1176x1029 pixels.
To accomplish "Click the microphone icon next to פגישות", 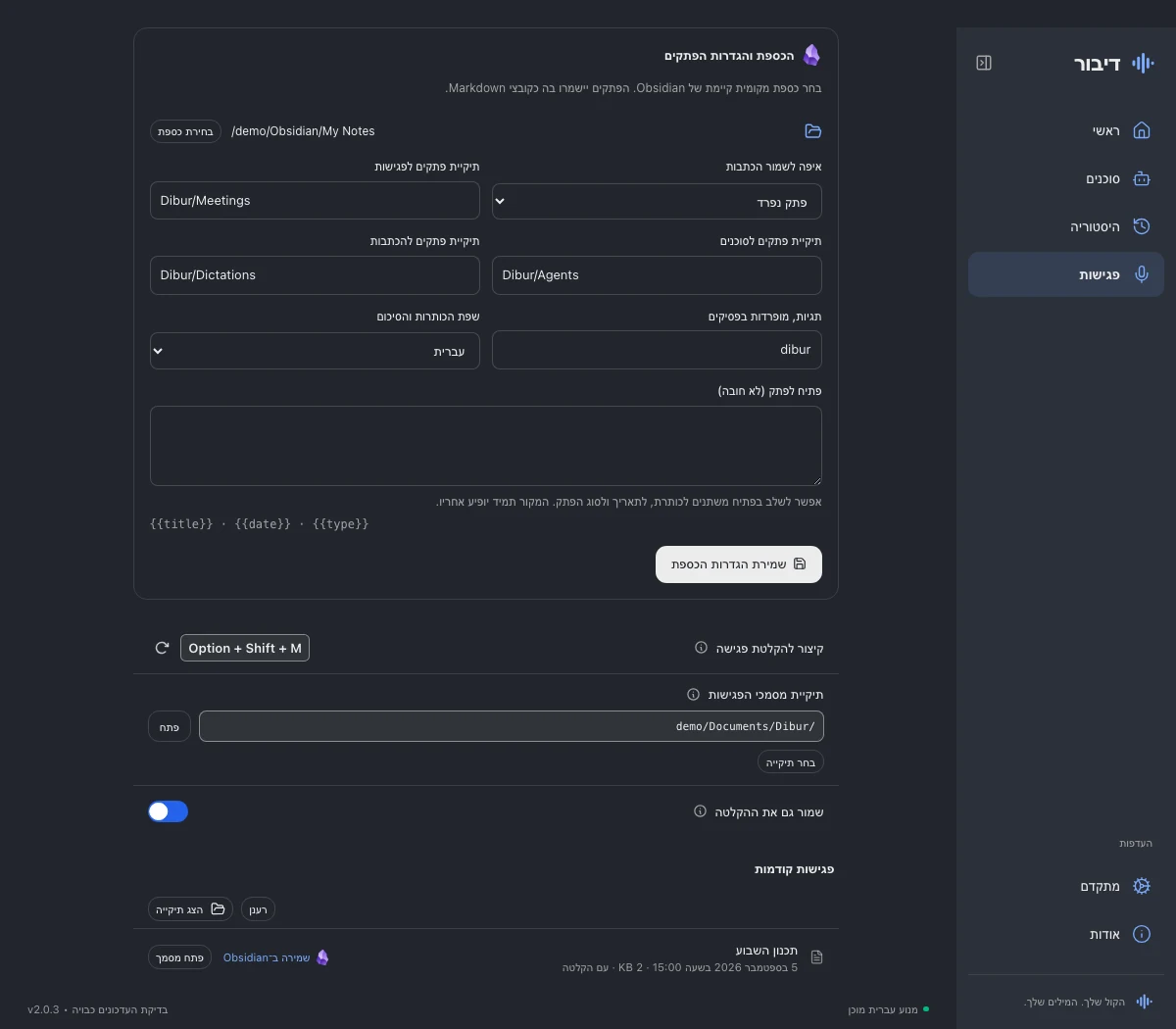I will [1142, 274].
